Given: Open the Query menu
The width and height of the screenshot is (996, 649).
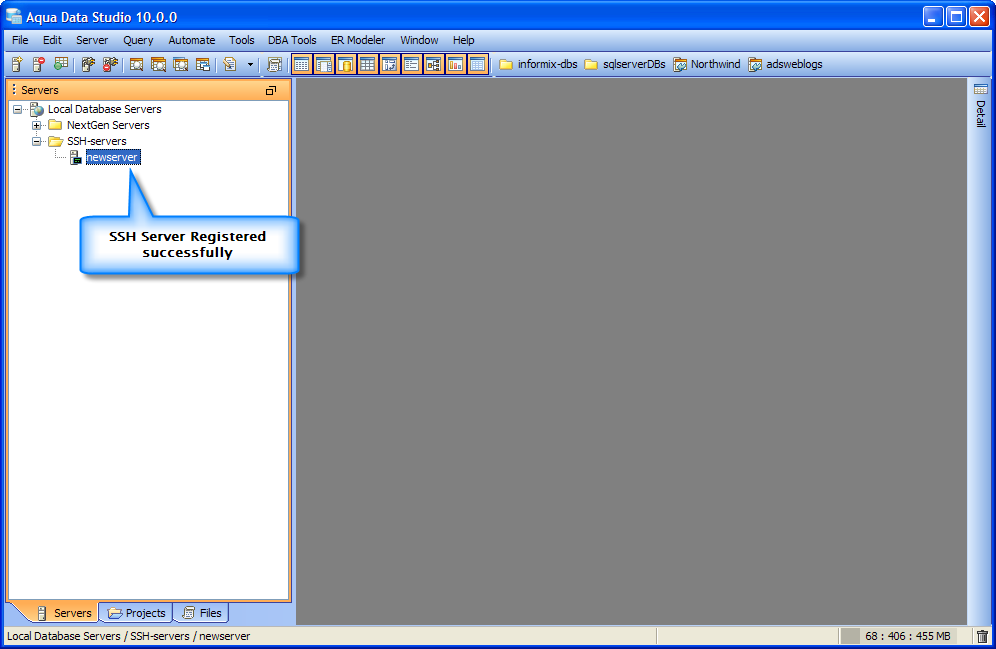Looking at the screenshot, I should 138,40.
